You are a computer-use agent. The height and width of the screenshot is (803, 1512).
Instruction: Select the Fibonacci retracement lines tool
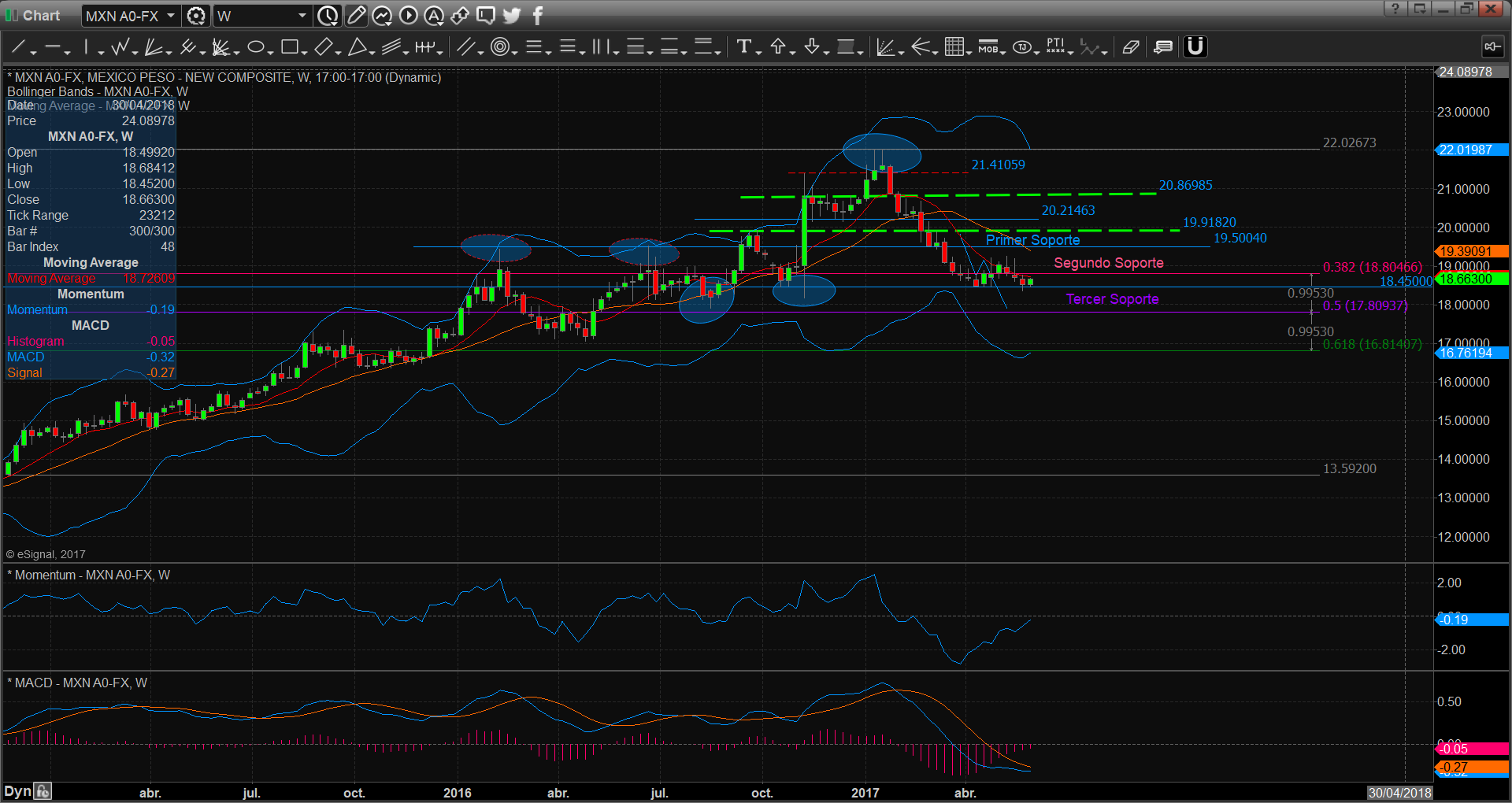coord(533,47)
